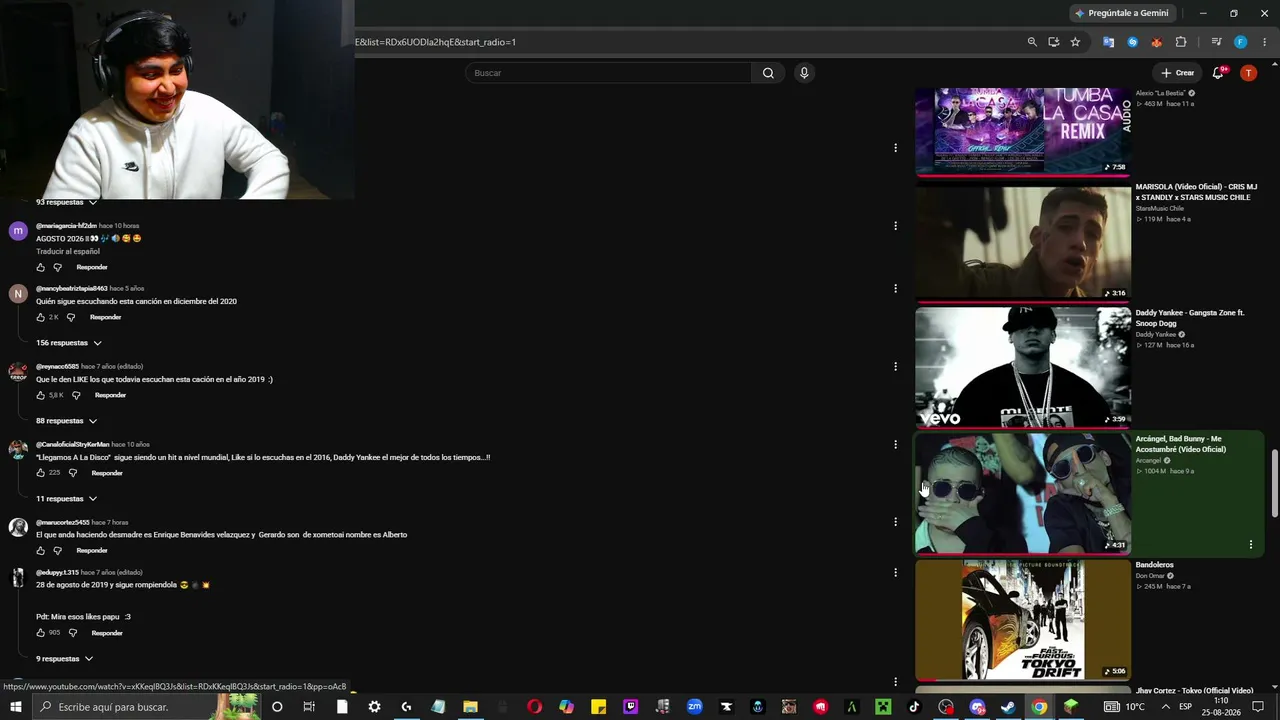This screenshot has width=1280, height=720.
Task: Start voice search with the microphone icon
Action: coord(803,73)
